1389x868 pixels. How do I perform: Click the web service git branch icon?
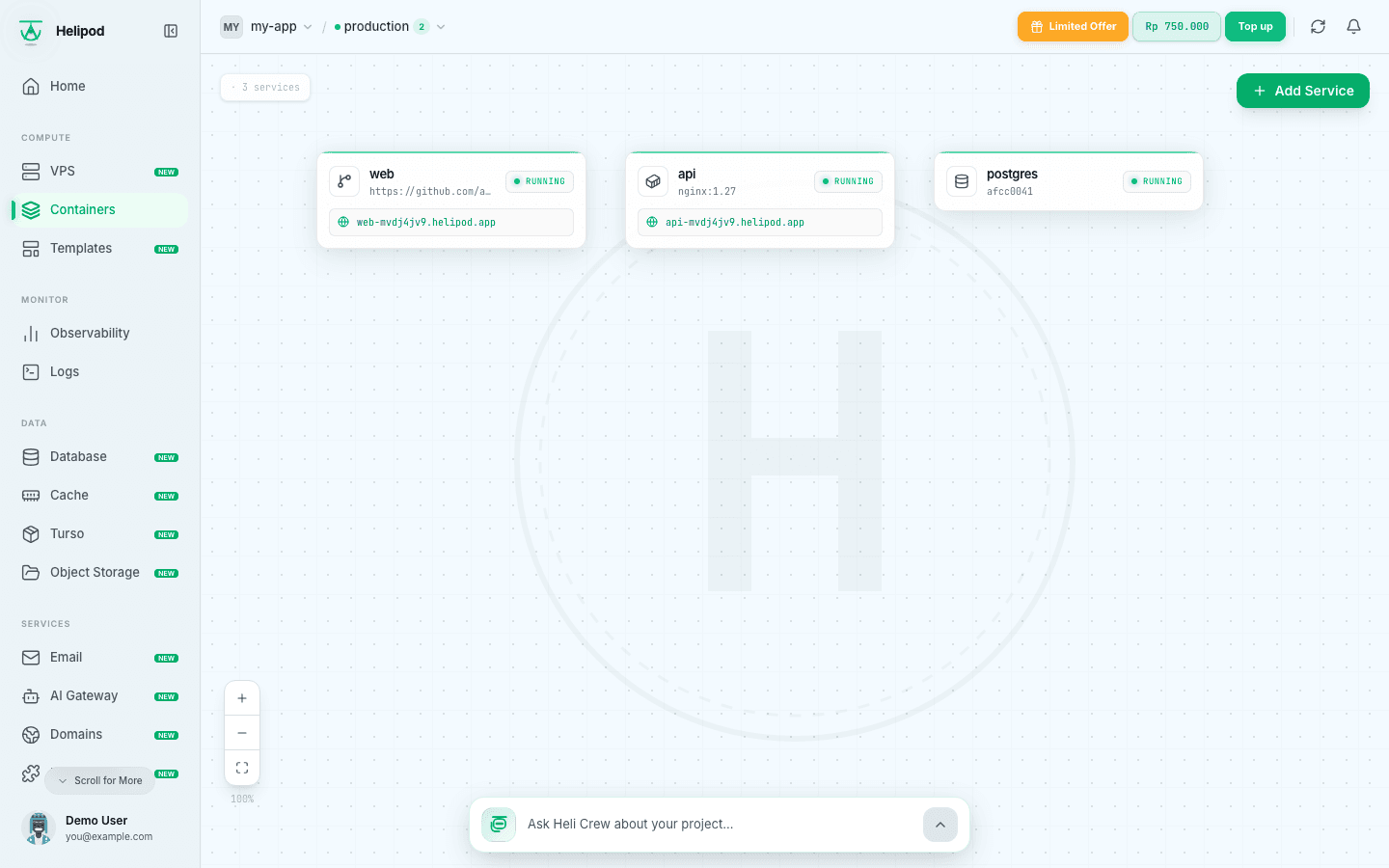coord(344,181)
